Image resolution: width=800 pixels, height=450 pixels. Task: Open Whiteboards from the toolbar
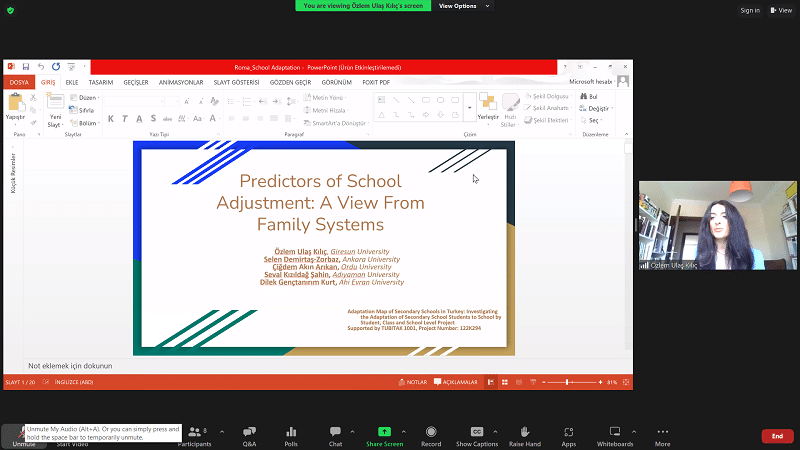coord(615,434)
